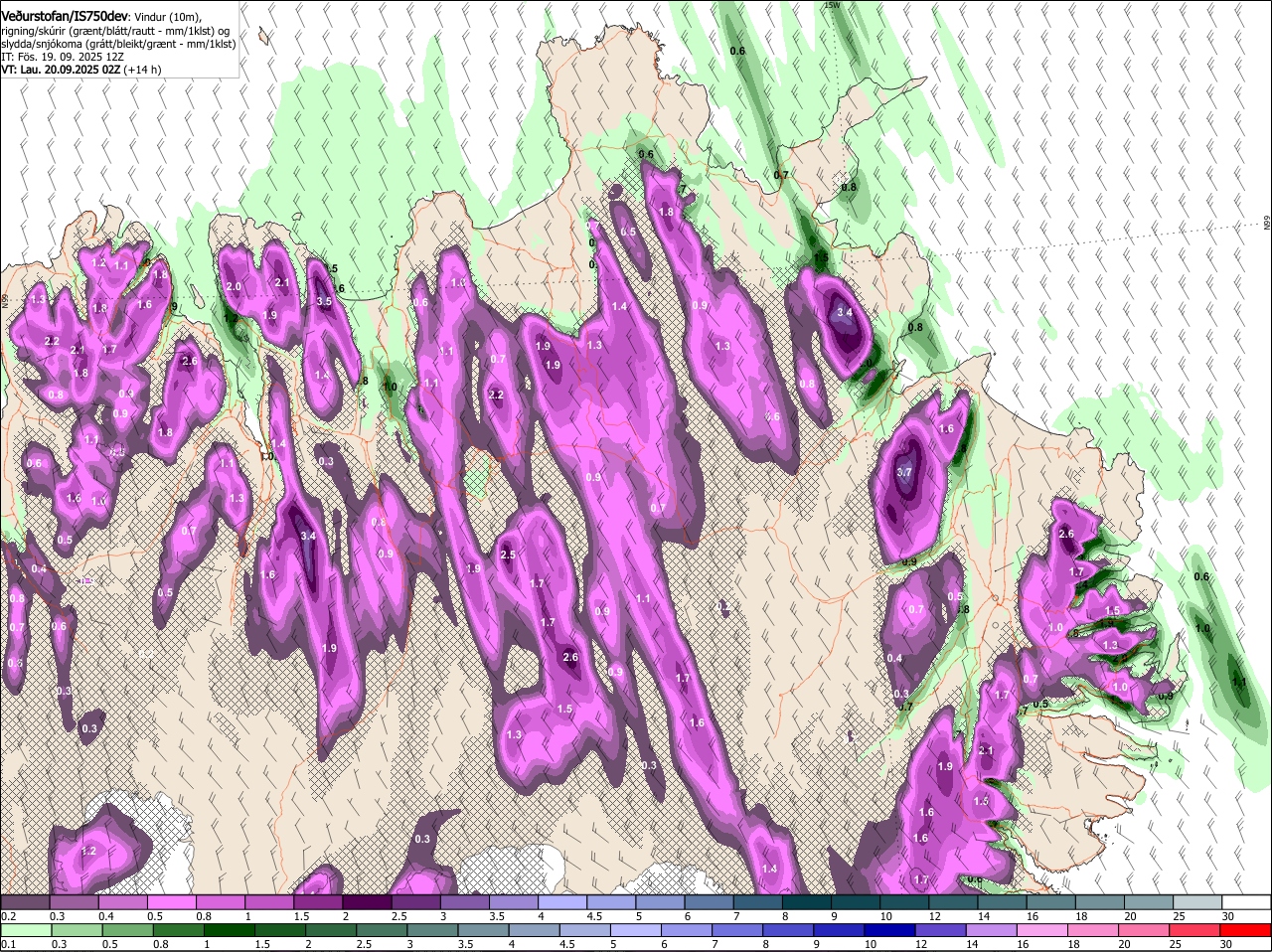
Task: Click the white upper legend swatch at 30
Action: (x=1245, y=902)
